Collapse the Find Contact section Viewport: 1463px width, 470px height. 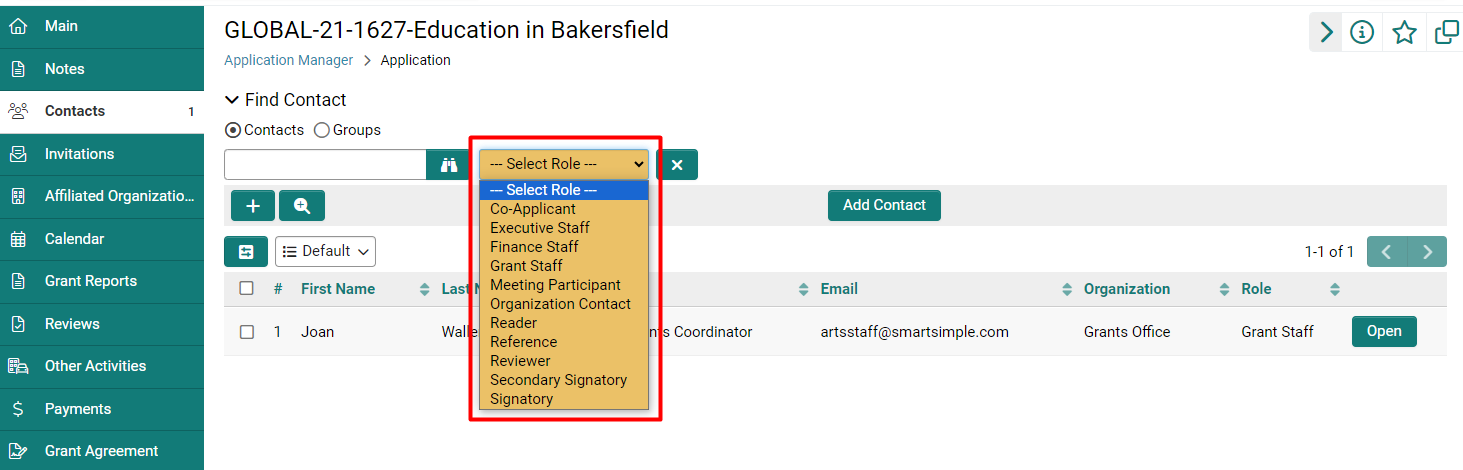(232, 100)
